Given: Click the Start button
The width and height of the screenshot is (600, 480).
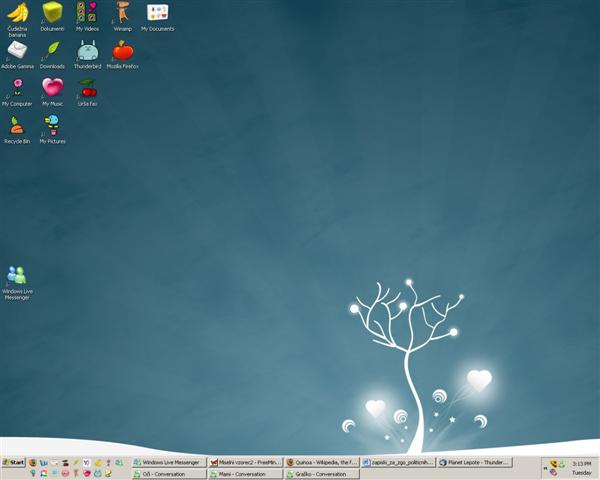Looking at the screenshot, I should tap(13, 462).
